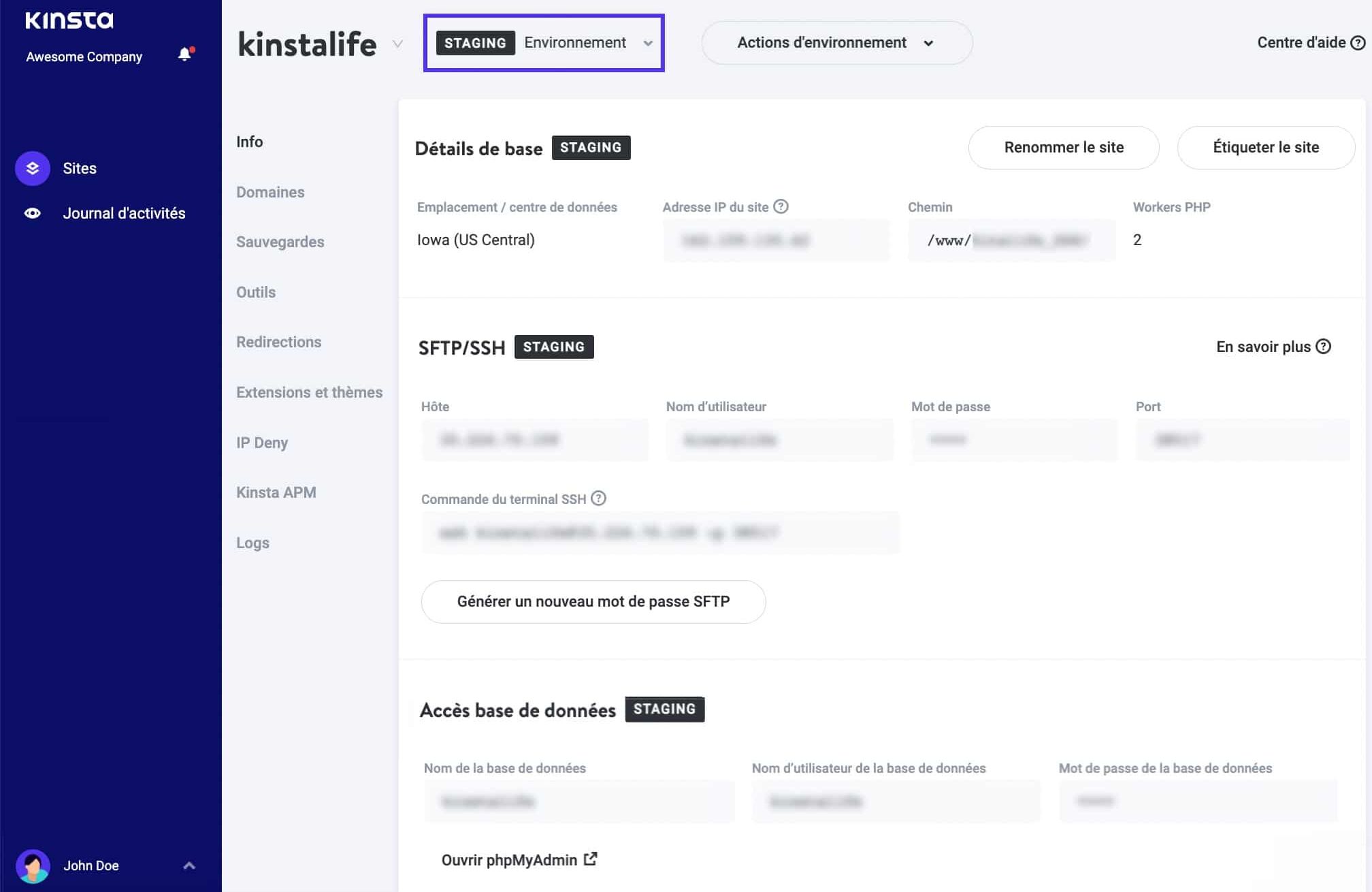Select the Sites icon in the sidebar
This screenshot has width=1372, height=892.
(x=32, y=168)
